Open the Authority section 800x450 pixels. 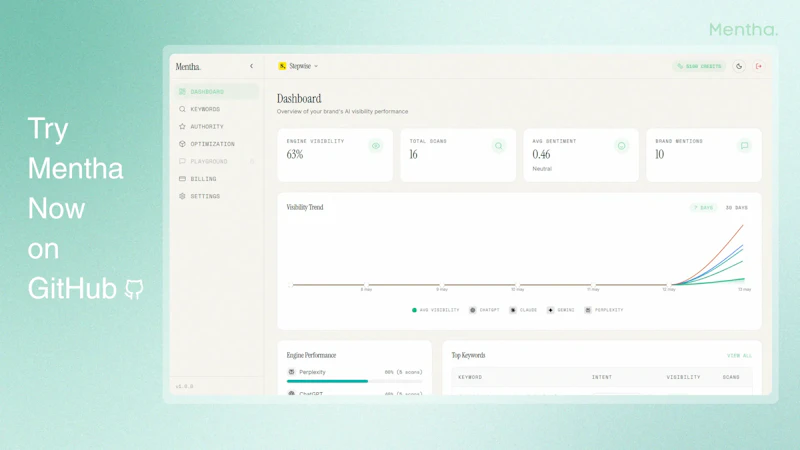(x=217, y=127)
